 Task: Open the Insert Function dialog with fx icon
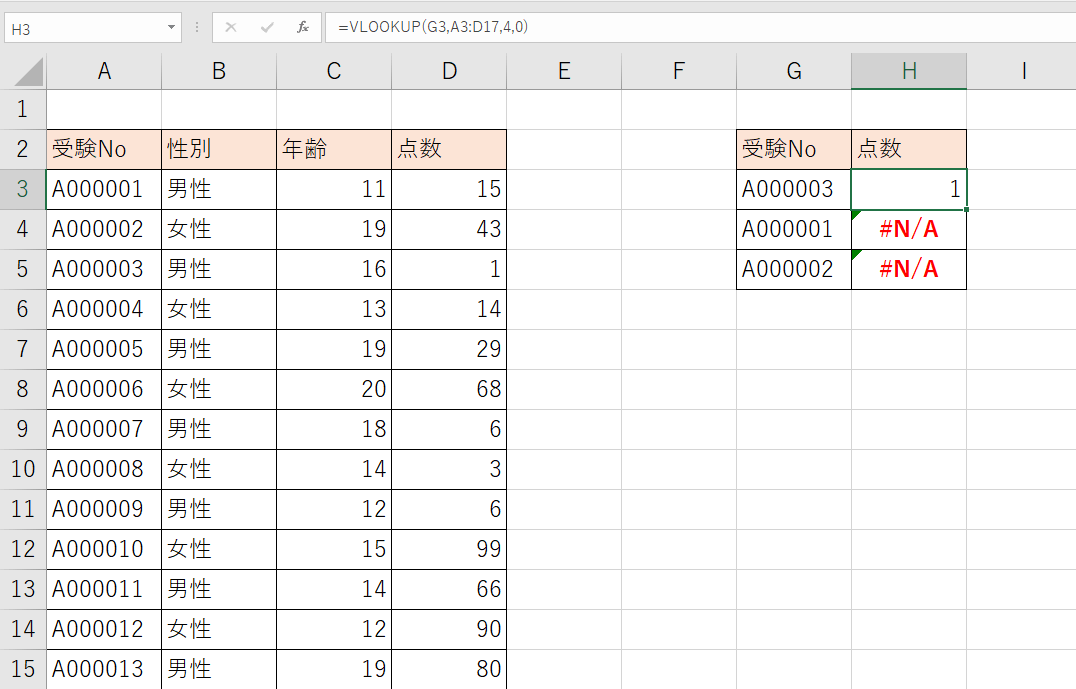303,27
